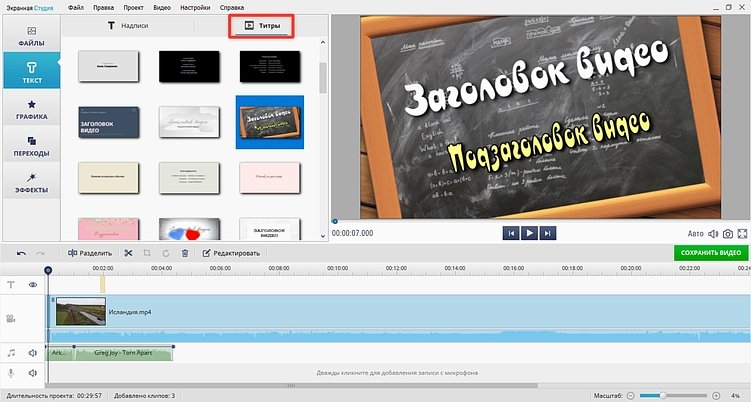The width and height of the screenshot is (751, 402).
Task: Select the Greg Joy - Torn Apart audio clip
Action: coord(124,353)
